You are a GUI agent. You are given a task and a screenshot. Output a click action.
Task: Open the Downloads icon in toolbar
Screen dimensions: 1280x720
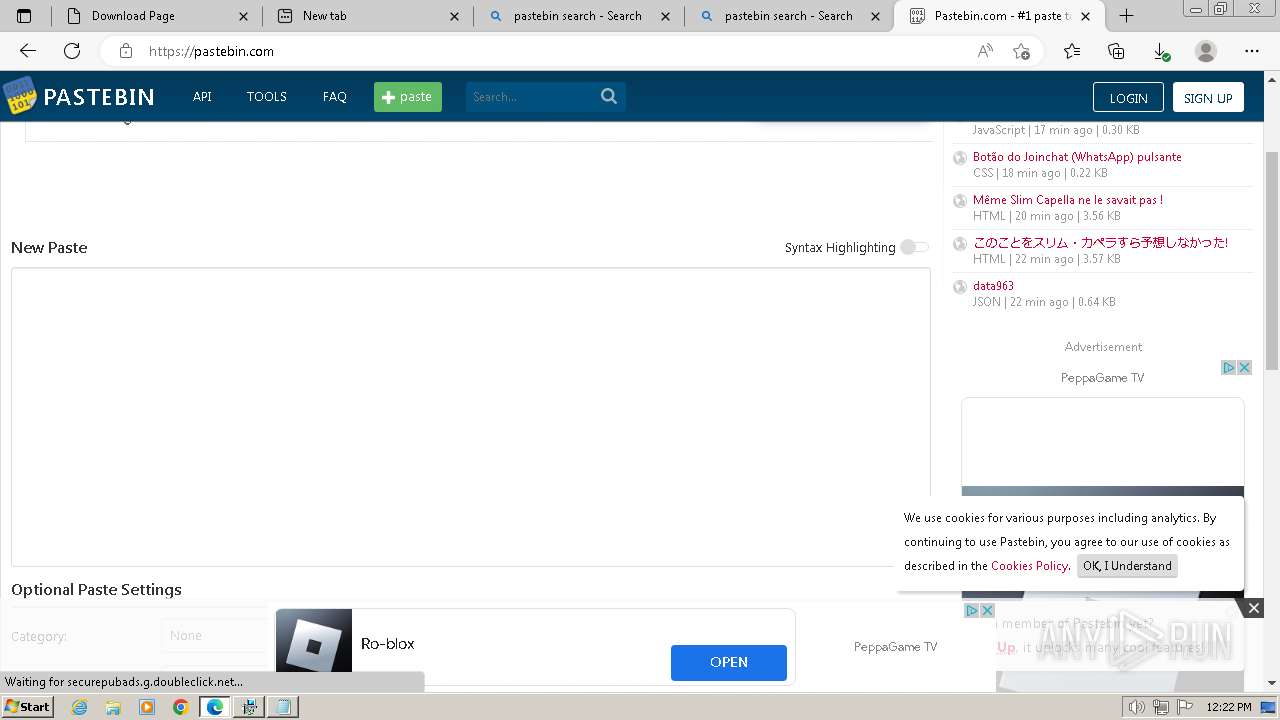(x=1161, y=51)
